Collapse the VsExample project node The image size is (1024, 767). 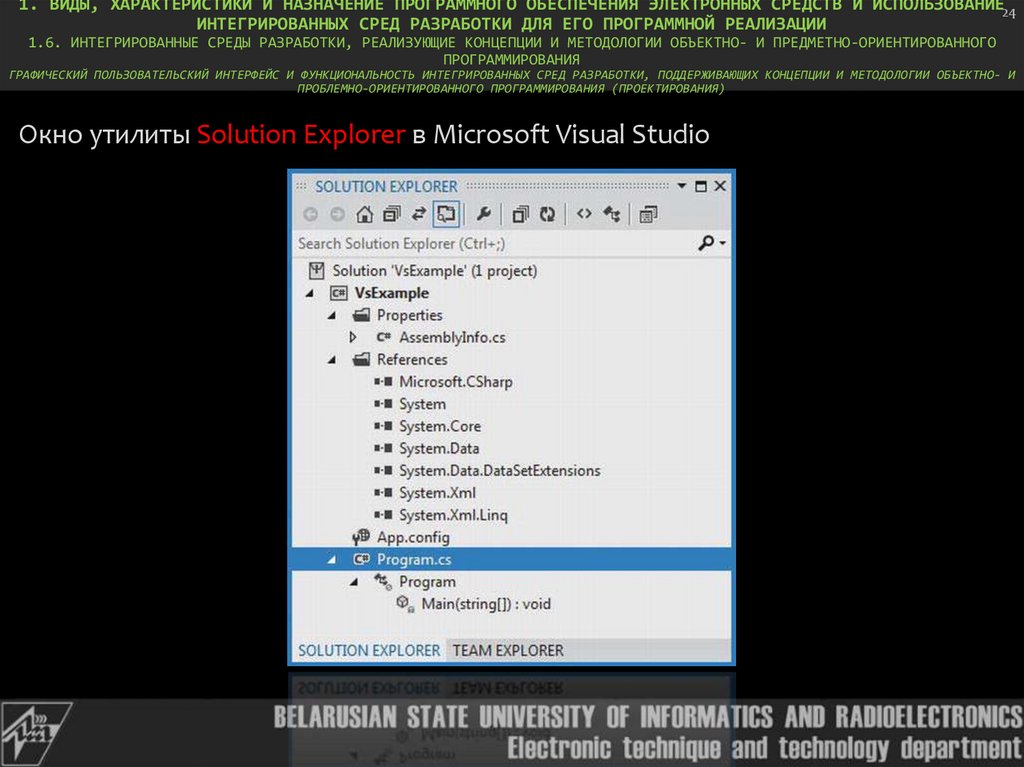point(309,293)
